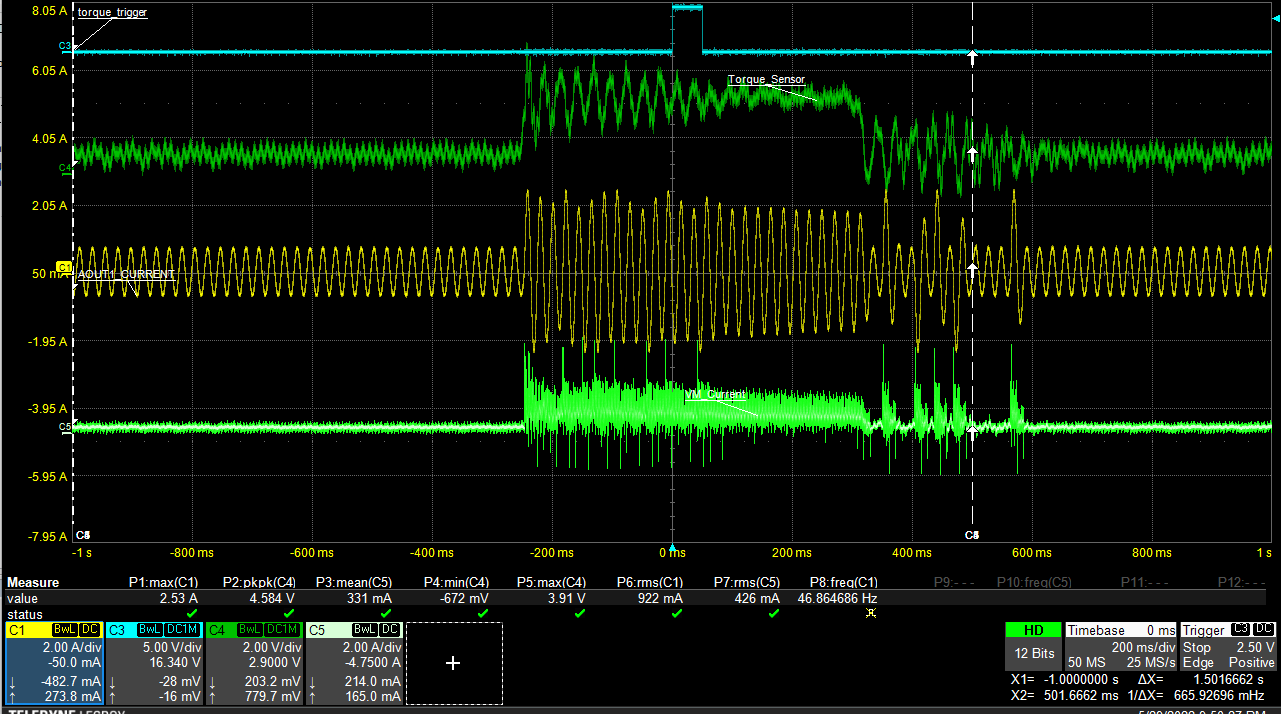Click the plus box to add trace
The image size is (1281, 714).
453,663
